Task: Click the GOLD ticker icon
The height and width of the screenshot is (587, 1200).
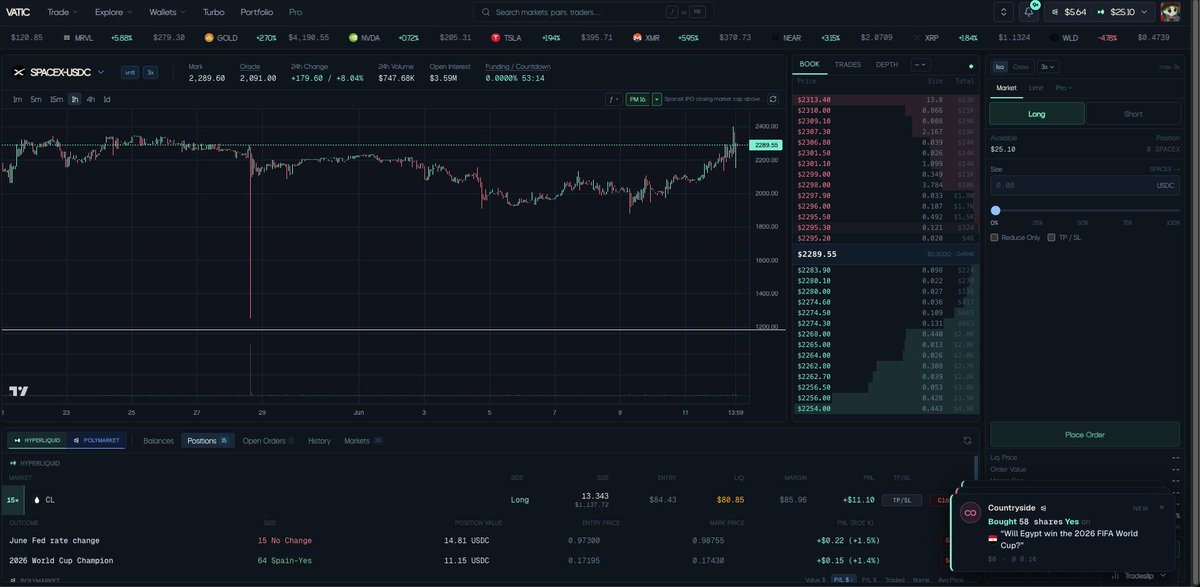Action: [210, 37]
